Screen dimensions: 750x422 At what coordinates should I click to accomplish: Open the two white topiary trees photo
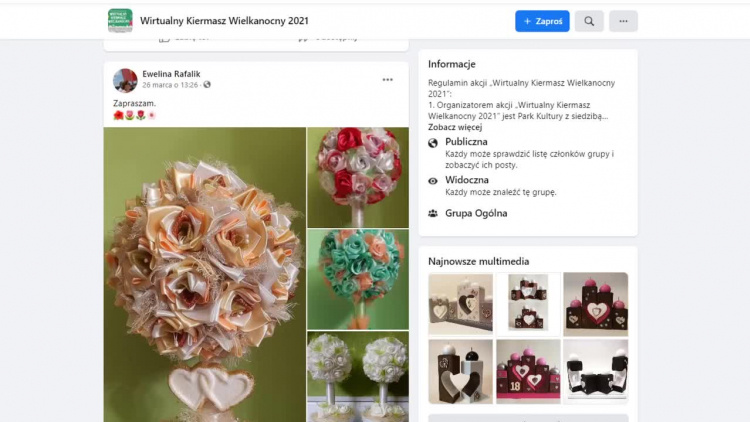point(357,376)
